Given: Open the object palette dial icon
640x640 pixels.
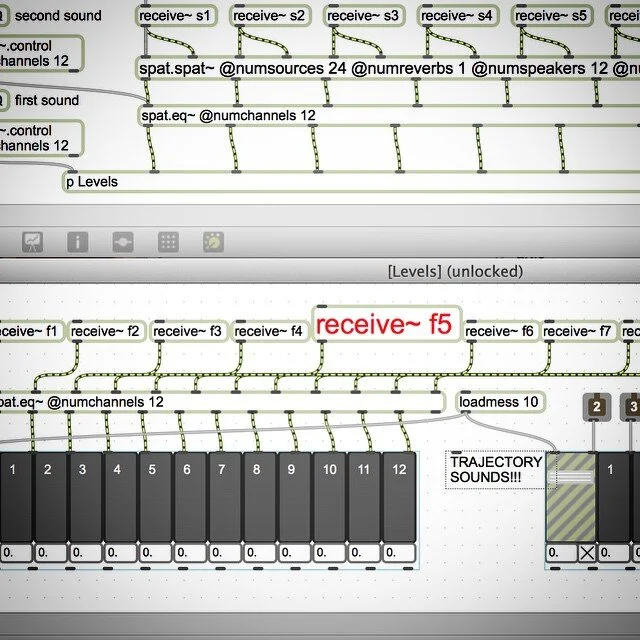Looking at the screenshot, I should [x=213, y=242].
